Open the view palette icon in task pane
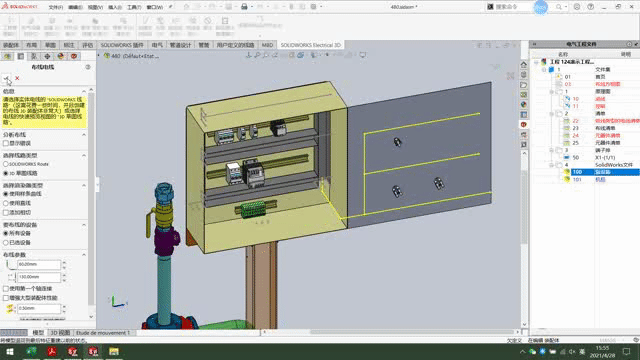 524,94
